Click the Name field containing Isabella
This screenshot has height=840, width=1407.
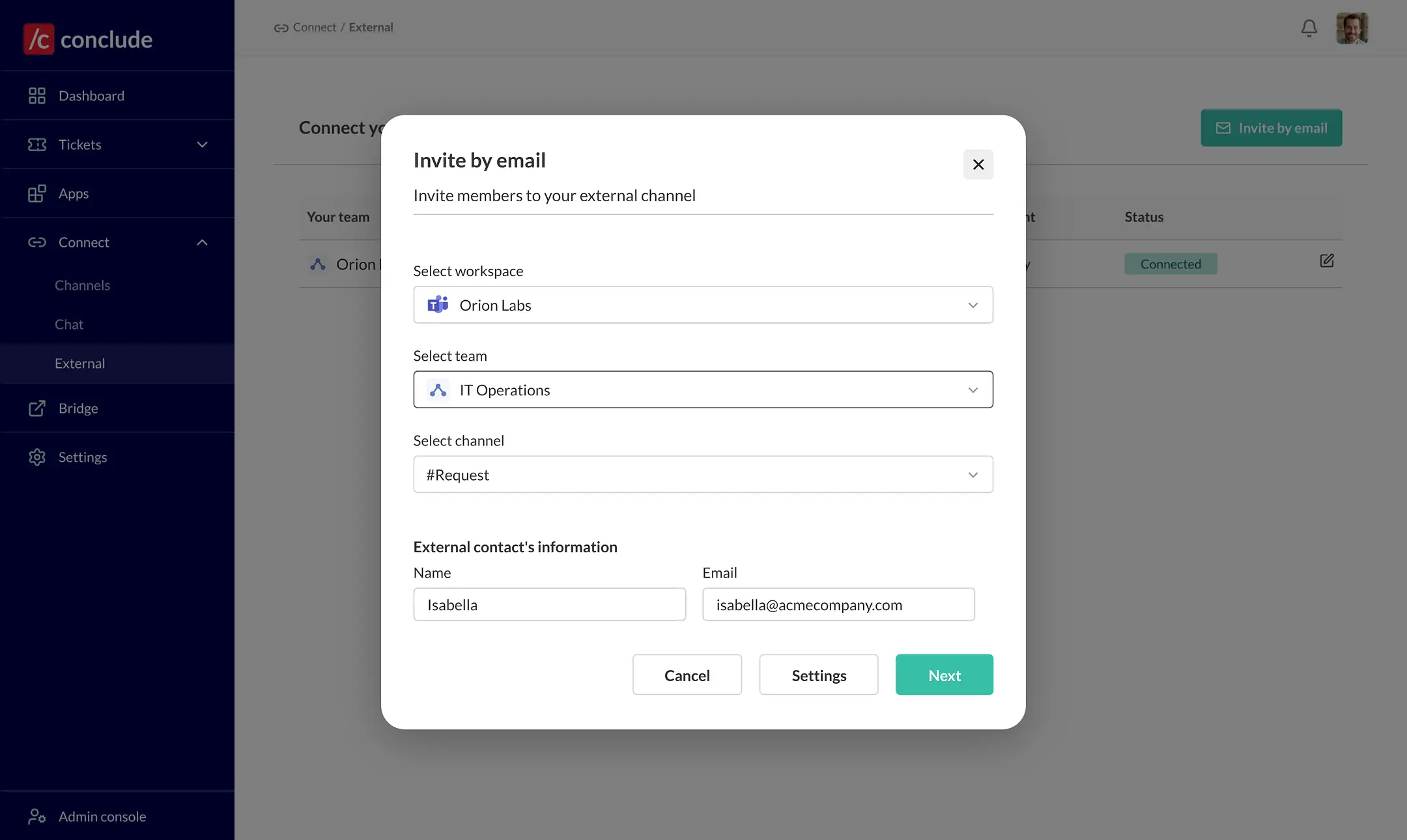550,604
